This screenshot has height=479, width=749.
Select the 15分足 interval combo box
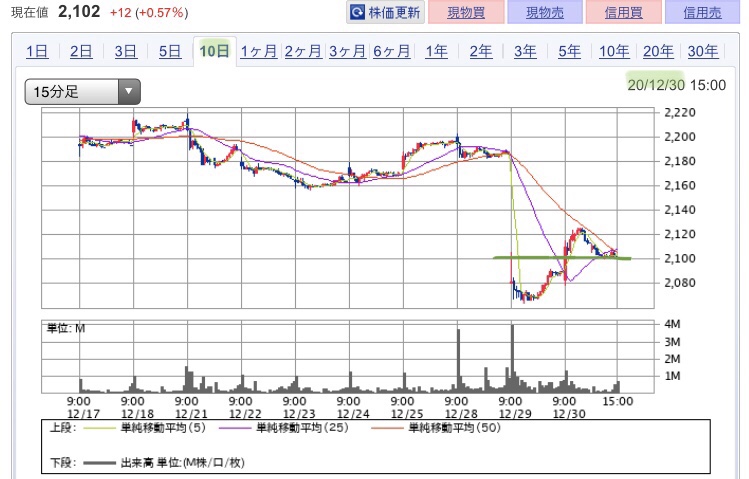coord(83,91)
